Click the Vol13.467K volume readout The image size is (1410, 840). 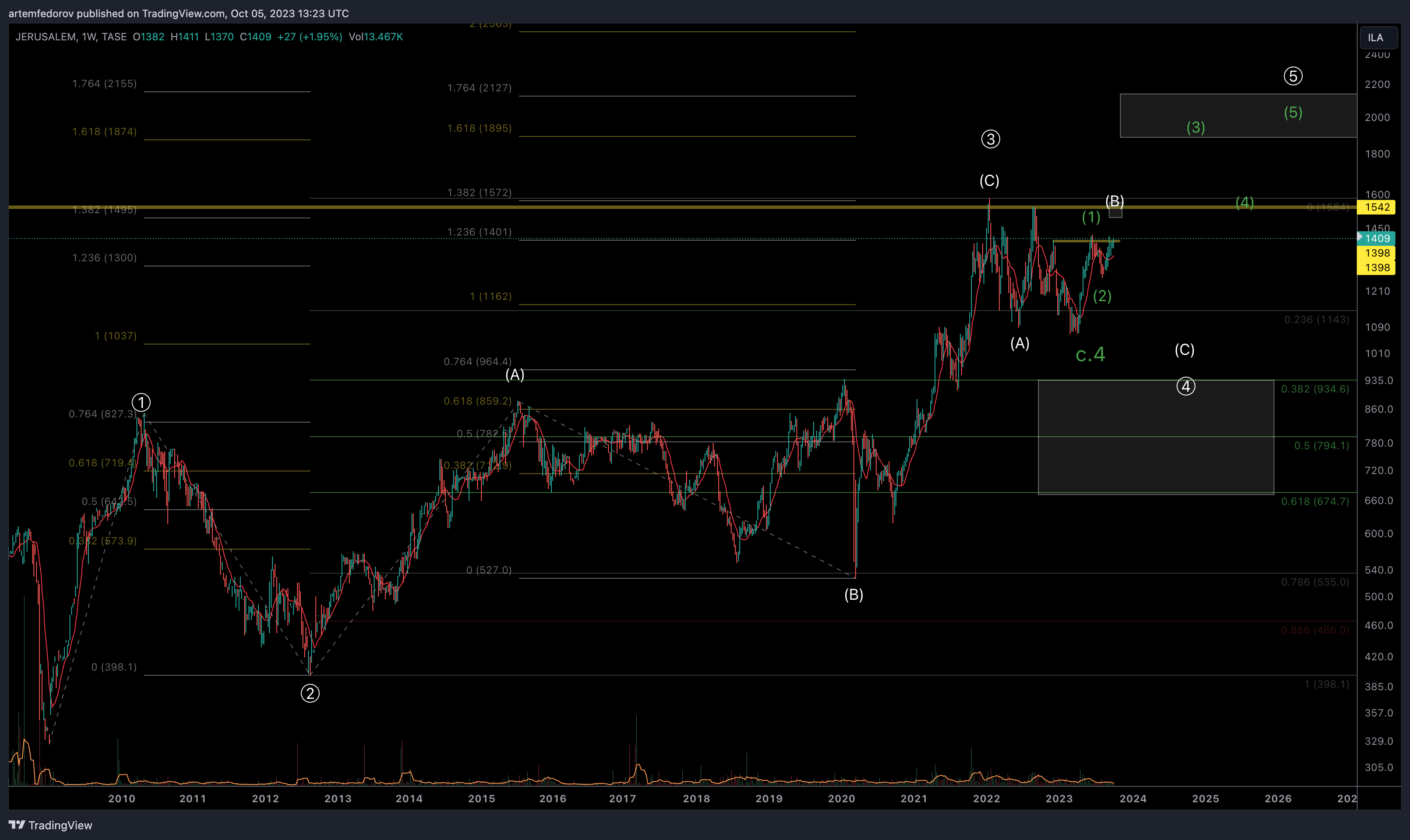pyautogui.click(x=376, y=37)
